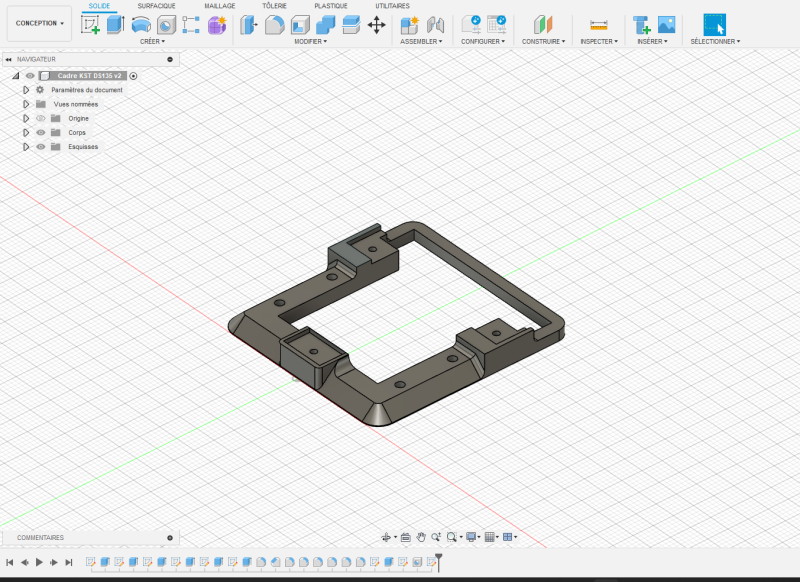Open the CONCEPTION workspace dropdown
The width and height of the screenshot is (800, 582).
click(39, 23)
